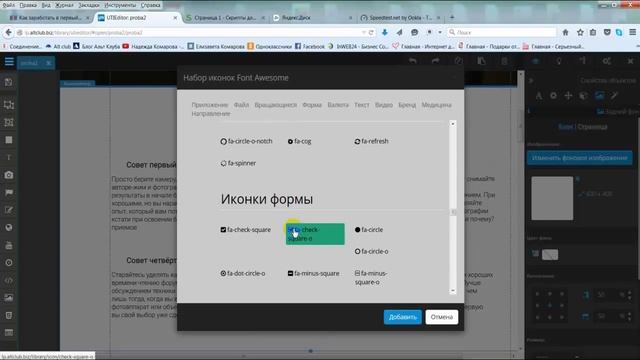Click the redo arrow in editor toolbar
Screen dimensions: 640x360
(x=436, y=61)
